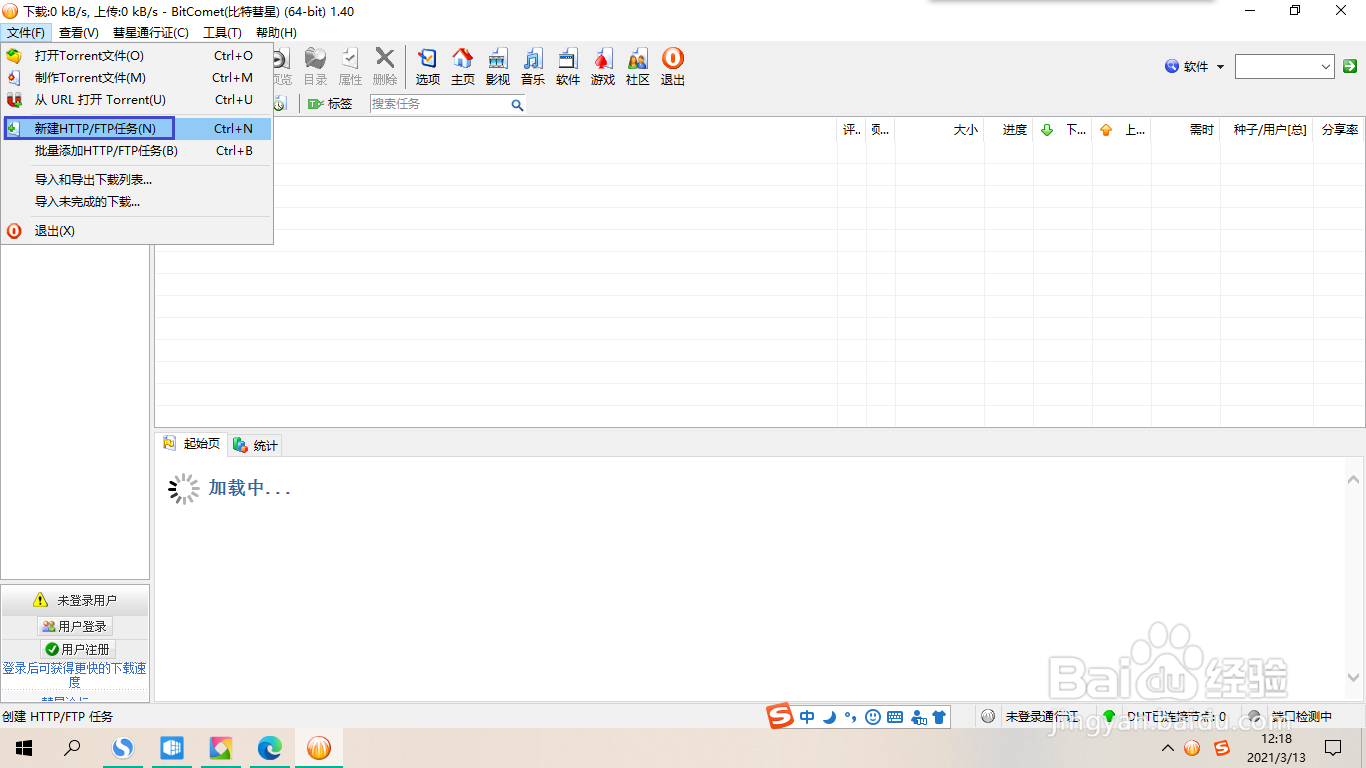The image size is (1366, 768).
Task: Open Microsoft Edge from the taskbar
Action: coord(270,748)
